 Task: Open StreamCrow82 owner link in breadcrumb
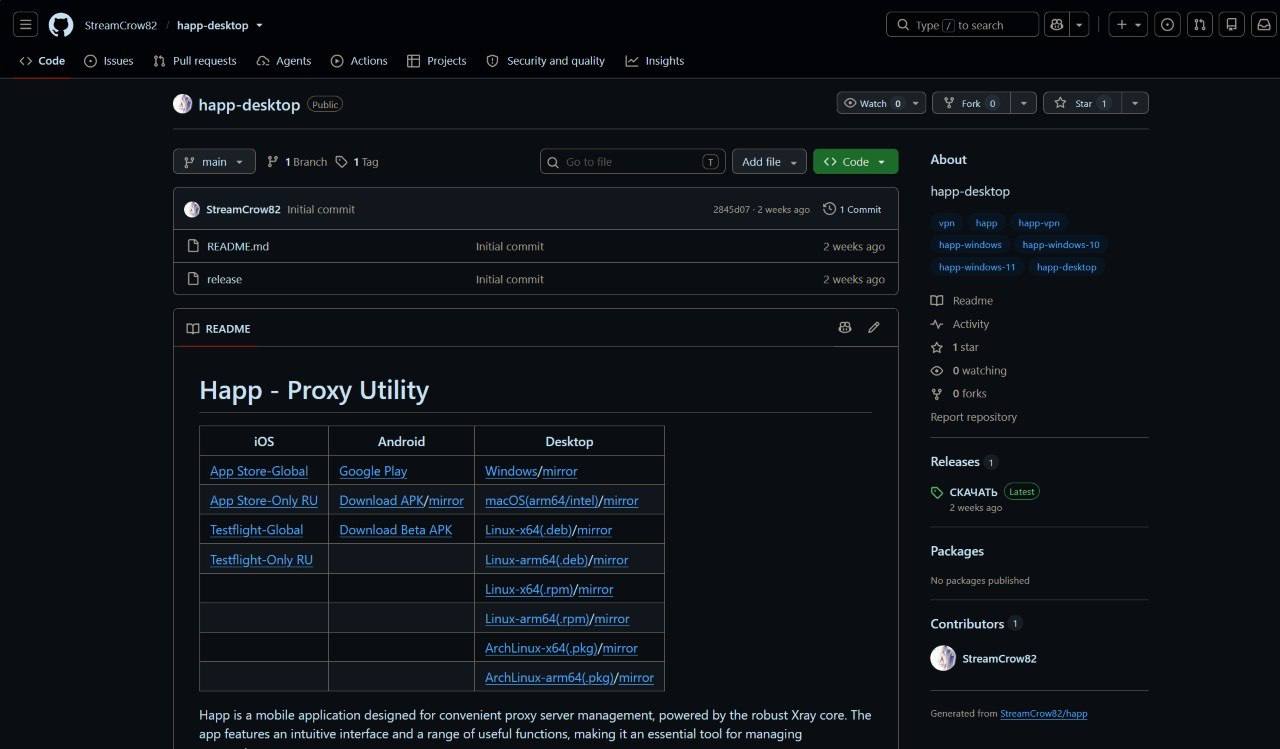[121, 26]
